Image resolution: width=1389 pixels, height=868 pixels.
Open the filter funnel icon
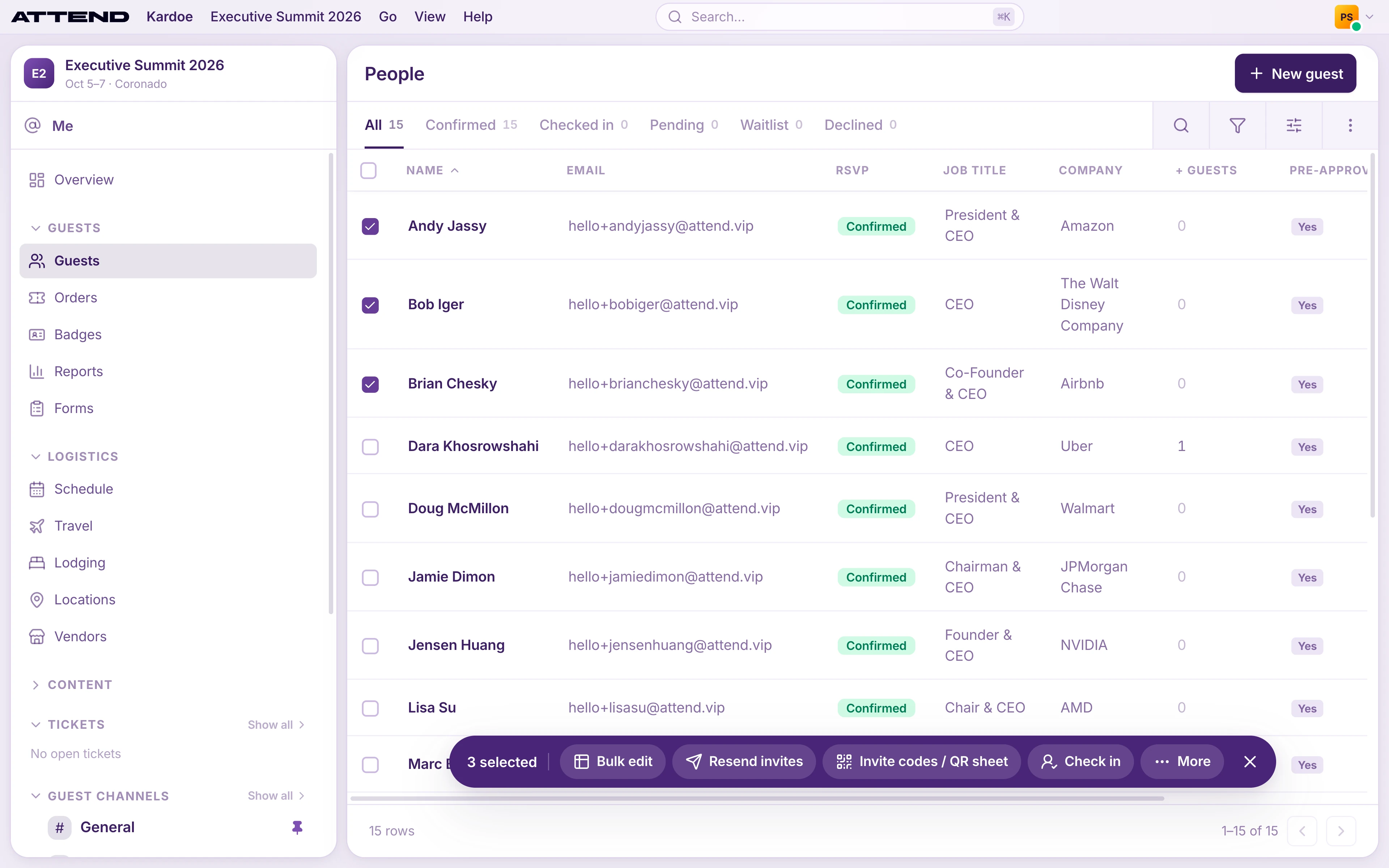(x=1237, y=125)
